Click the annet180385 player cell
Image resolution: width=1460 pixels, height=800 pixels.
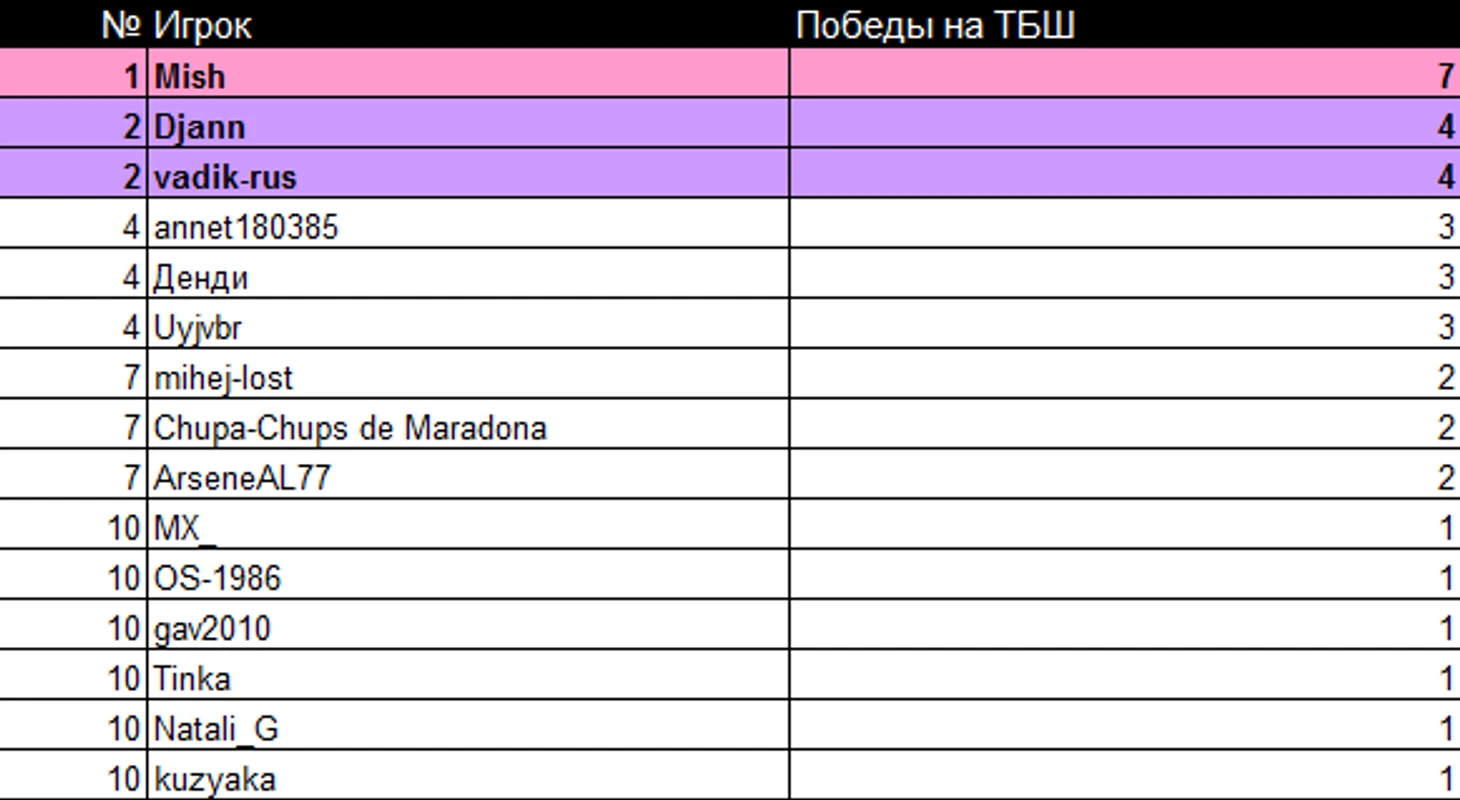[x=468, y=224]
